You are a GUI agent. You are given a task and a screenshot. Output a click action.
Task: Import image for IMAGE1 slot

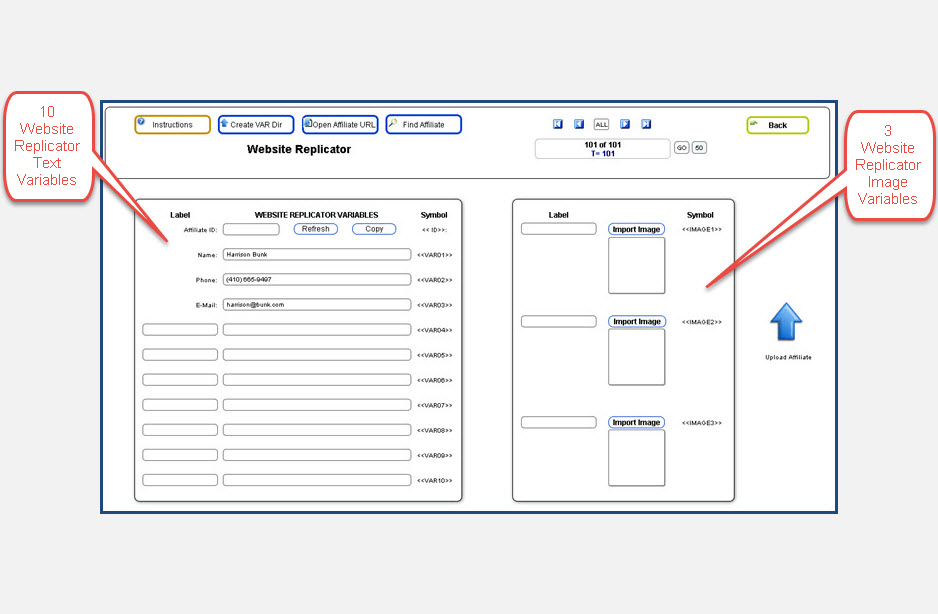[x=636, y=230]
